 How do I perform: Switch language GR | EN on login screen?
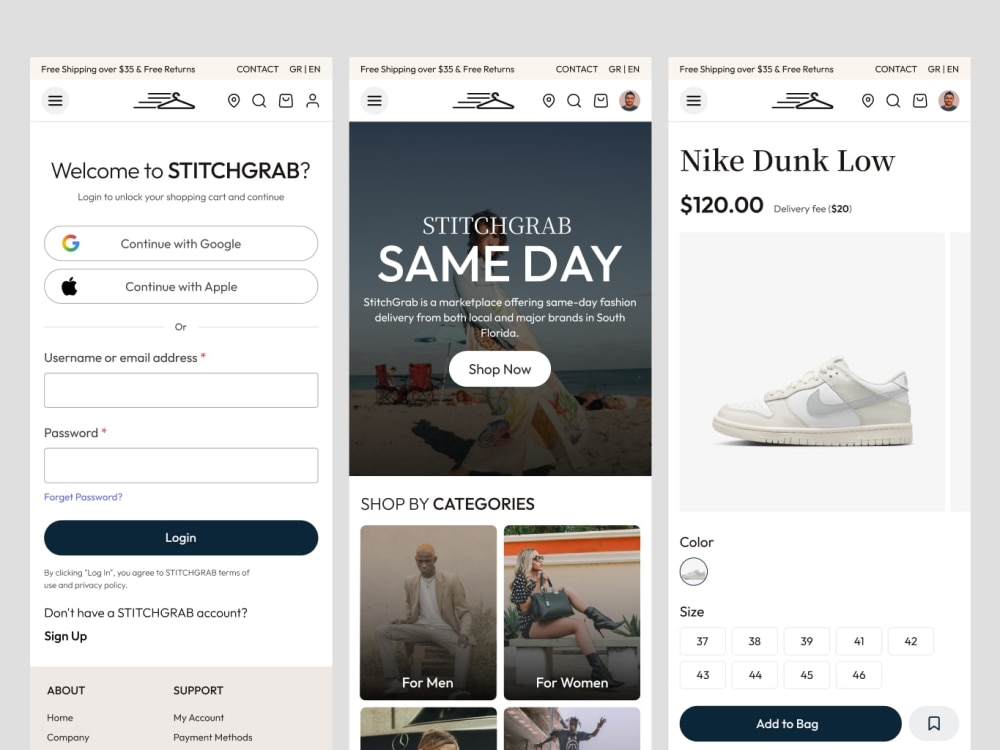click(305, 69)
